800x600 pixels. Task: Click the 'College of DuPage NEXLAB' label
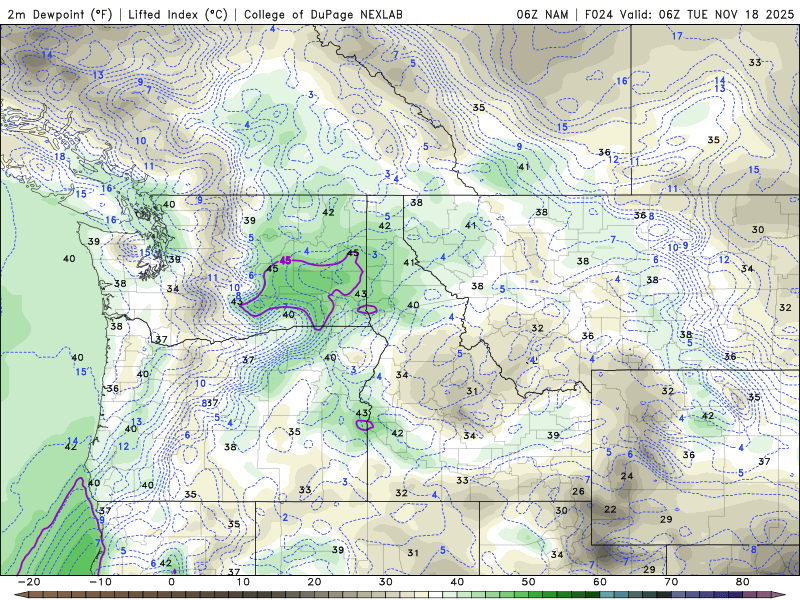[x=323, y=14]
